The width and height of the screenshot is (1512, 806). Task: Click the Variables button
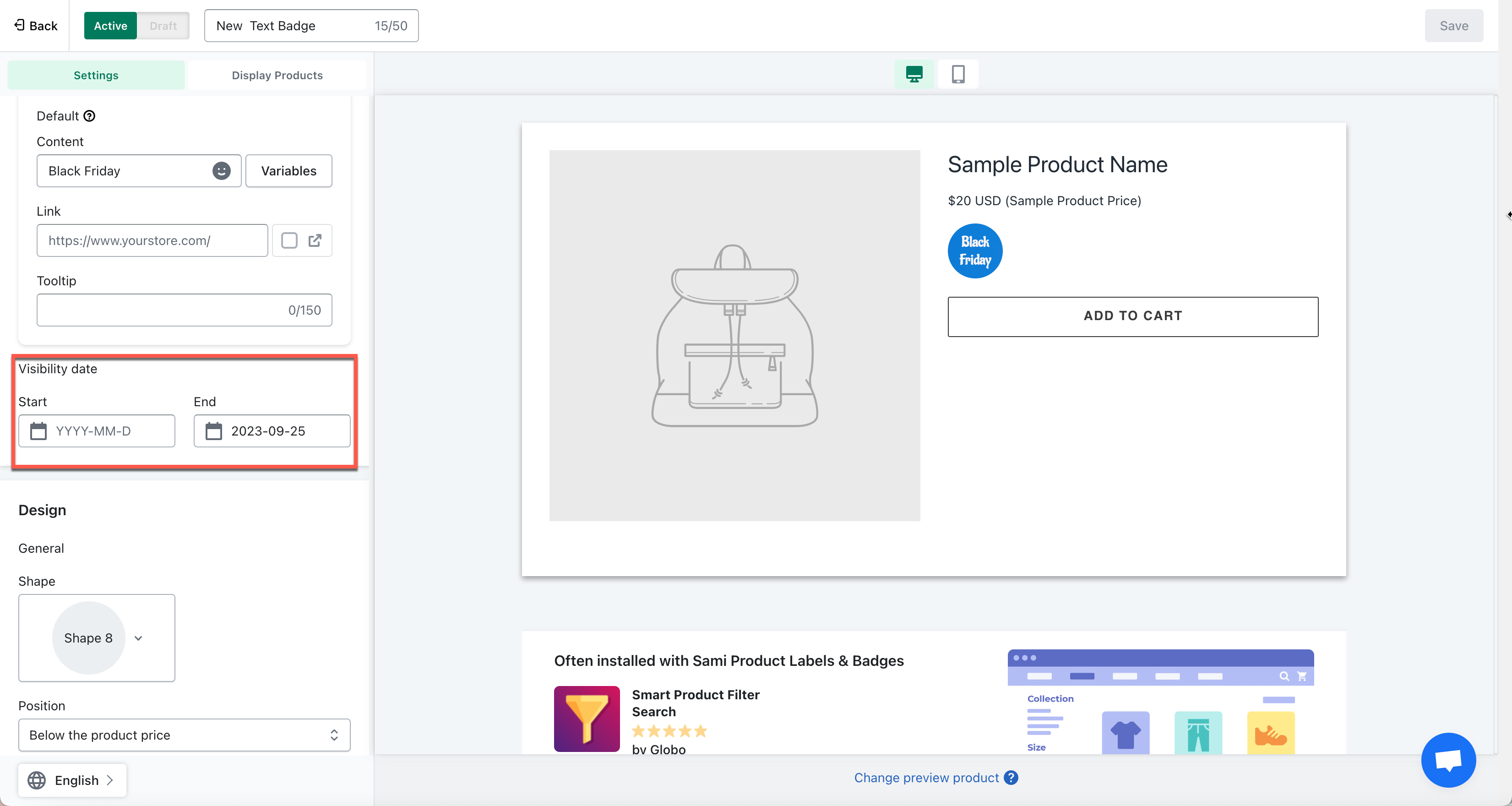[289, 171]
